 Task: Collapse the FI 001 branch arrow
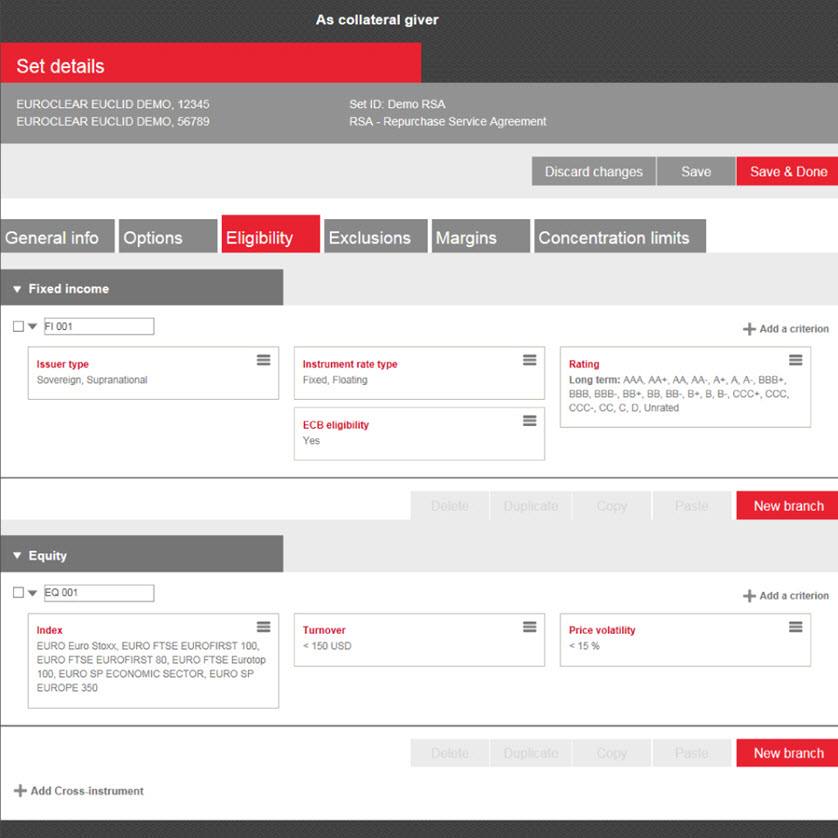pos(32,326)
